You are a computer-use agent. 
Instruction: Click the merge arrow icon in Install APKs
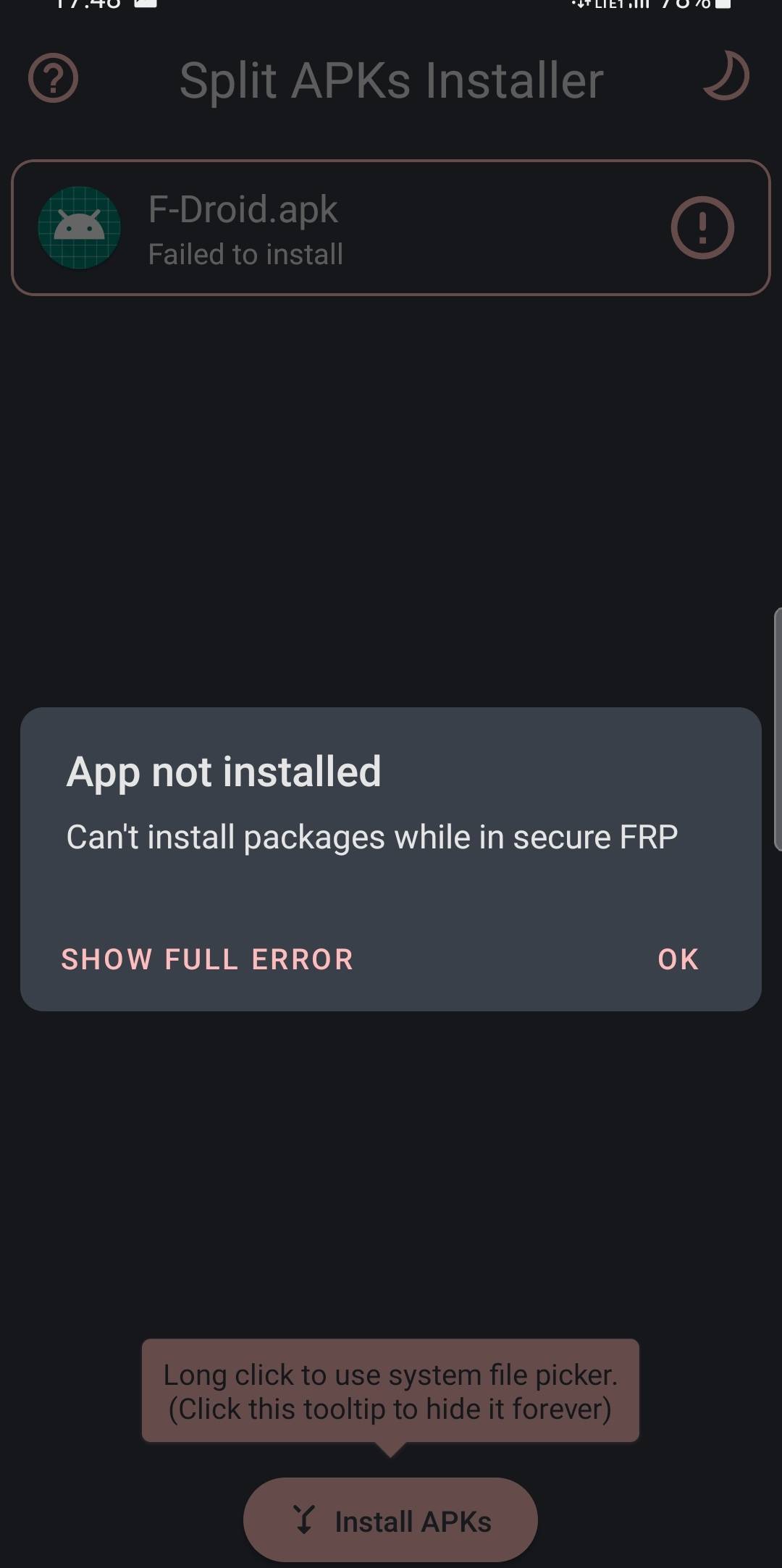(304, 1519)
